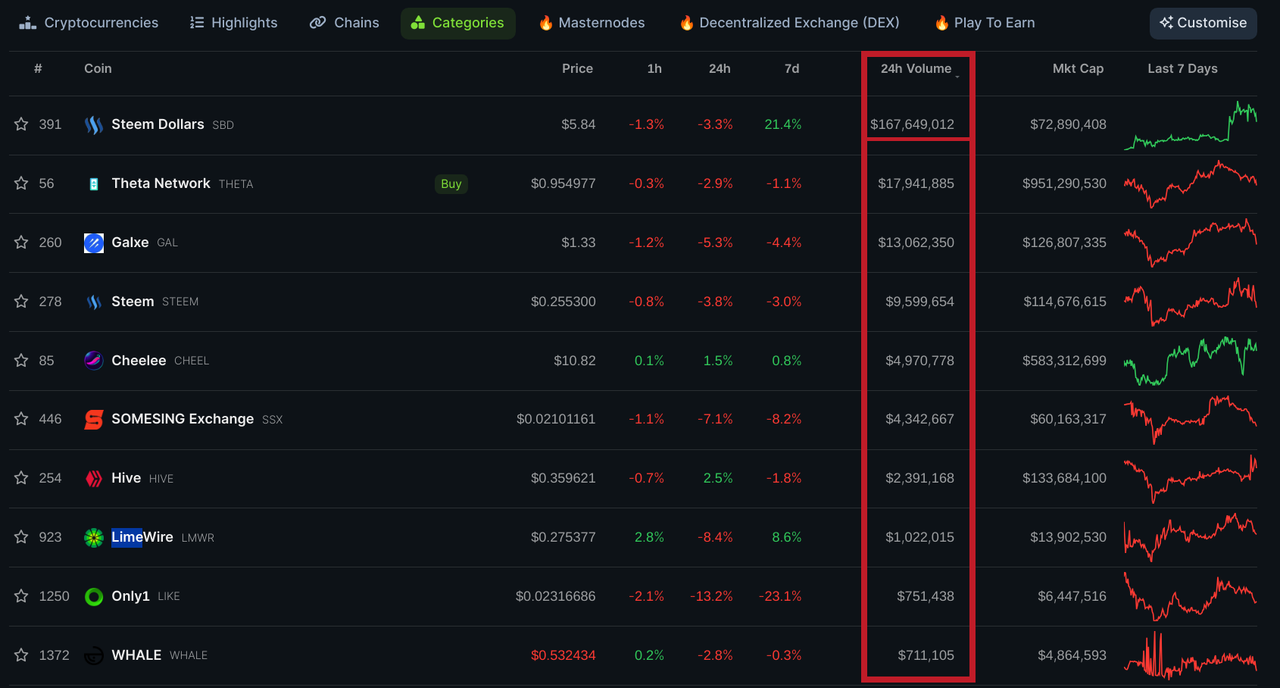Sort table by Price column
This screenshot has width=1280, height=688.
pyautogui.click(x=577, y=69)
